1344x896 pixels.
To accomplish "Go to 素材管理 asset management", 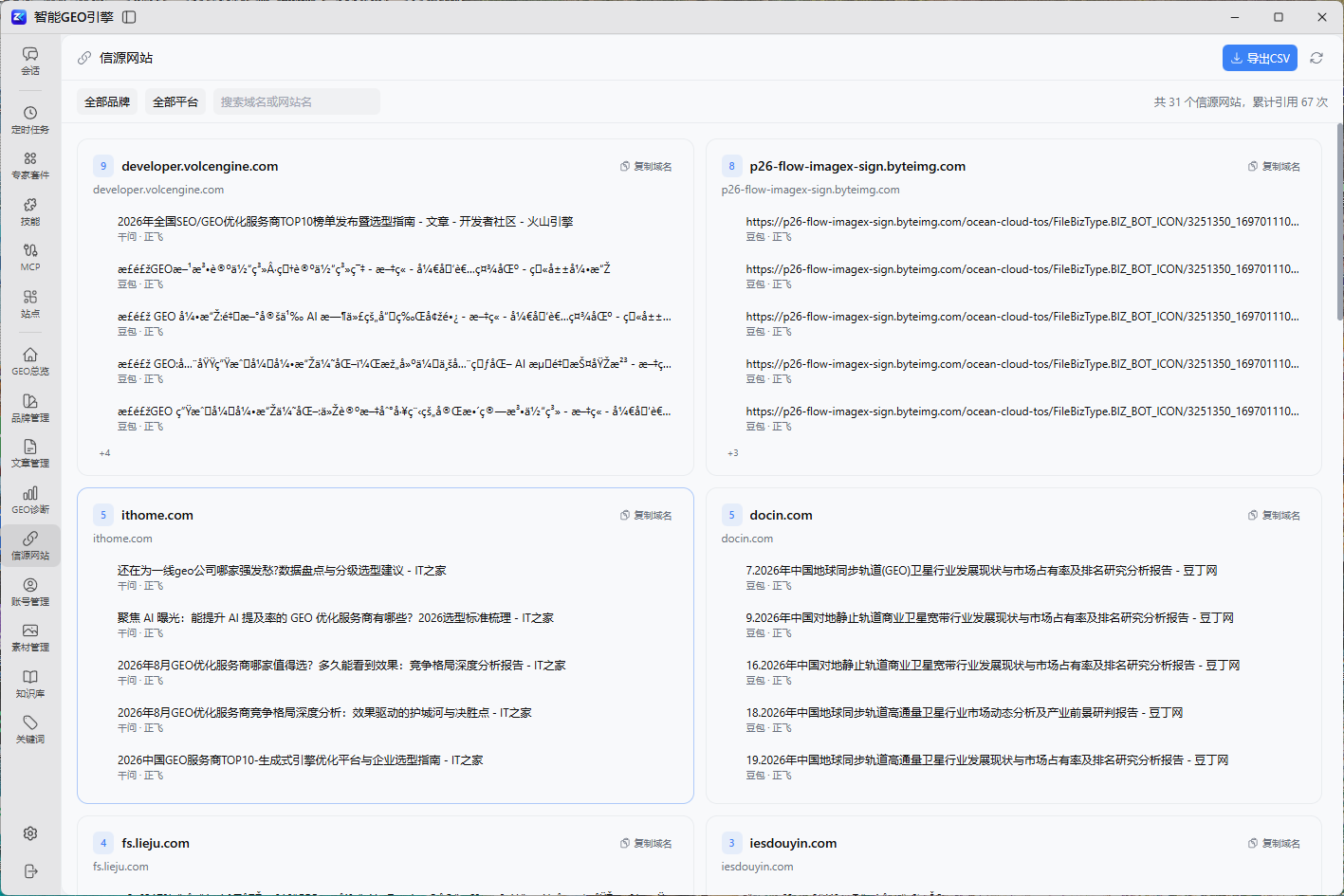I will [30, 637].
